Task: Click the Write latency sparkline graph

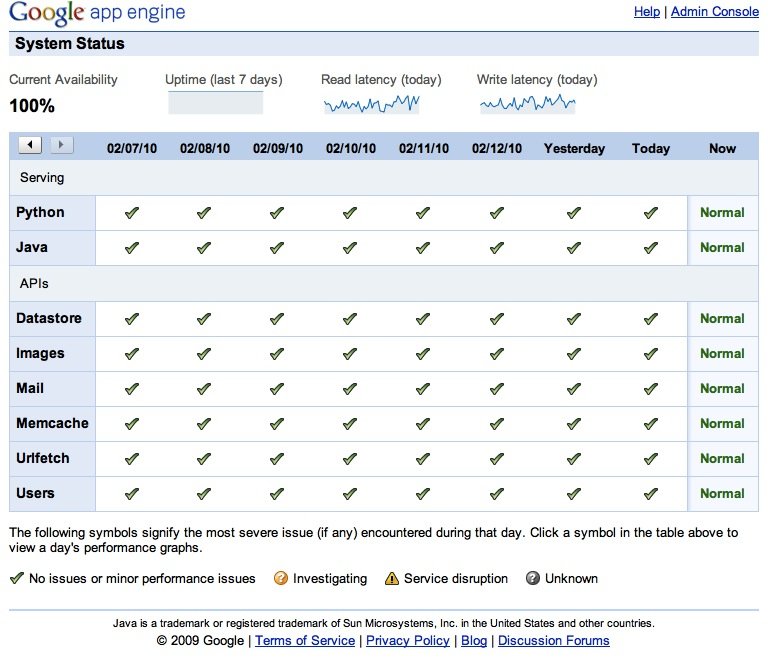Action: point(527,103)
